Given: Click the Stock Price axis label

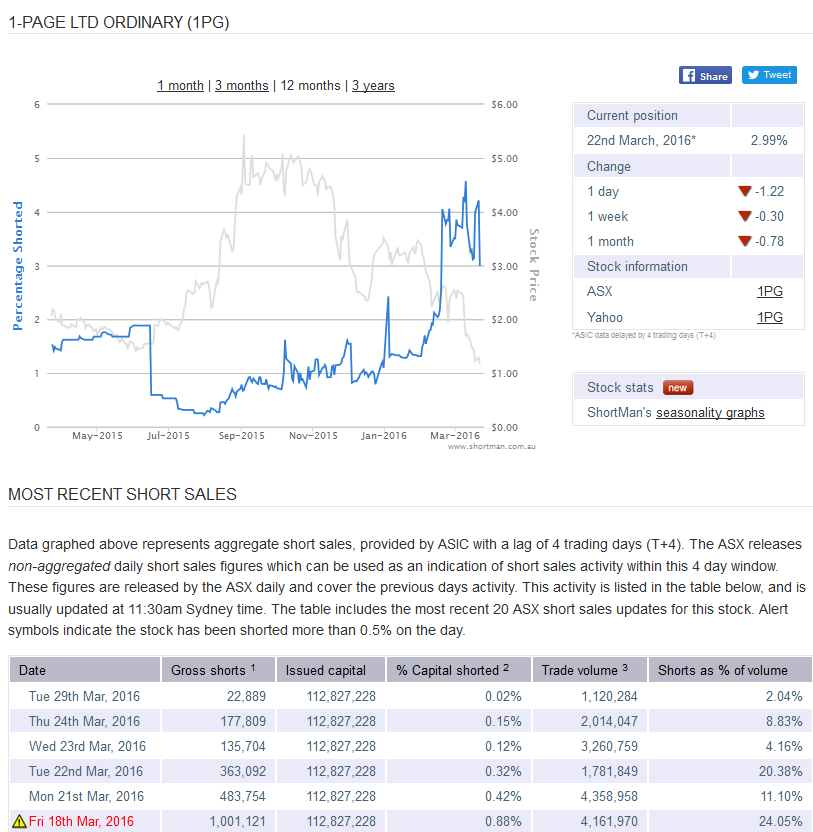Looking at the screenshot, I should 534,265.
